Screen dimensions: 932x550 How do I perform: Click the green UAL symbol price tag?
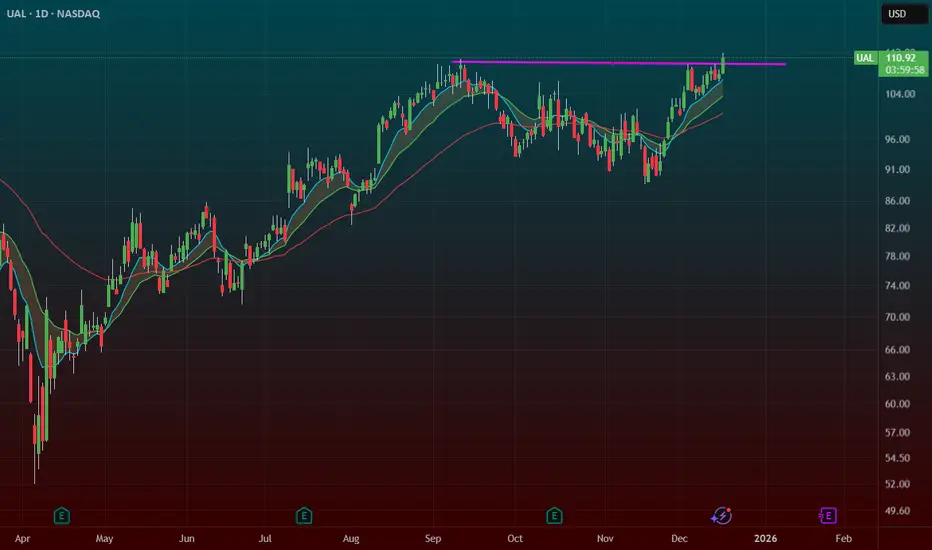865,58
